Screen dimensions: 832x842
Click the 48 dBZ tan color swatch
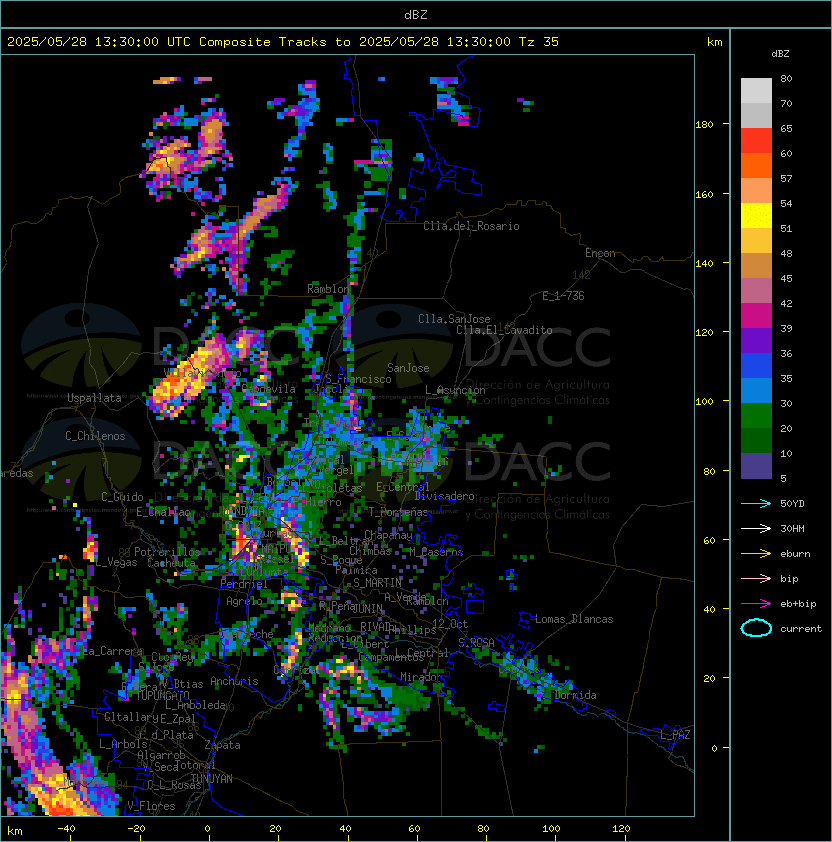756,266
